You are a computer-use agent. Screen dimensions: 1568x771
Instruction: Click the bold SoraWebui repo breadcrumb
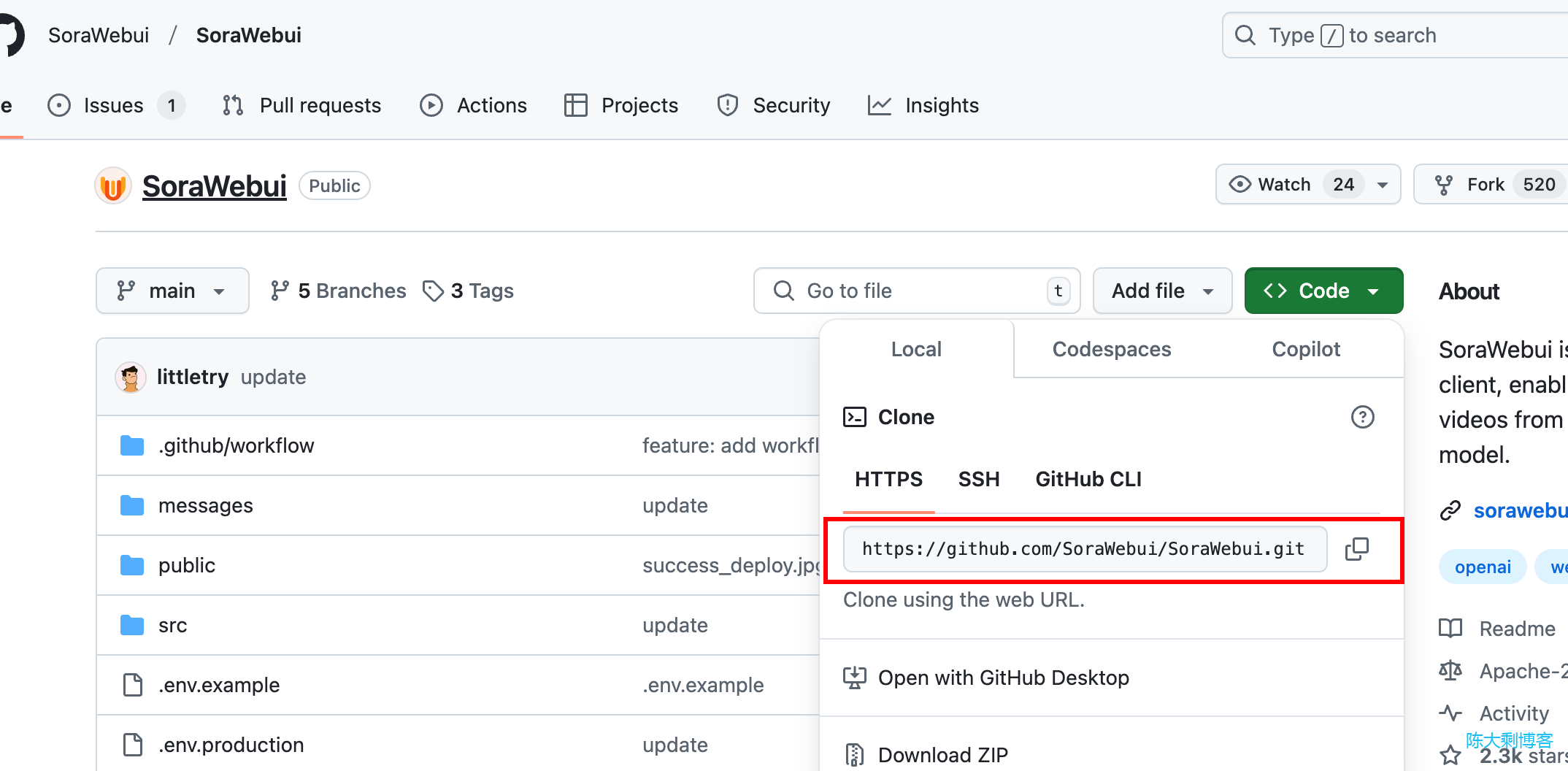coord(249,35)
